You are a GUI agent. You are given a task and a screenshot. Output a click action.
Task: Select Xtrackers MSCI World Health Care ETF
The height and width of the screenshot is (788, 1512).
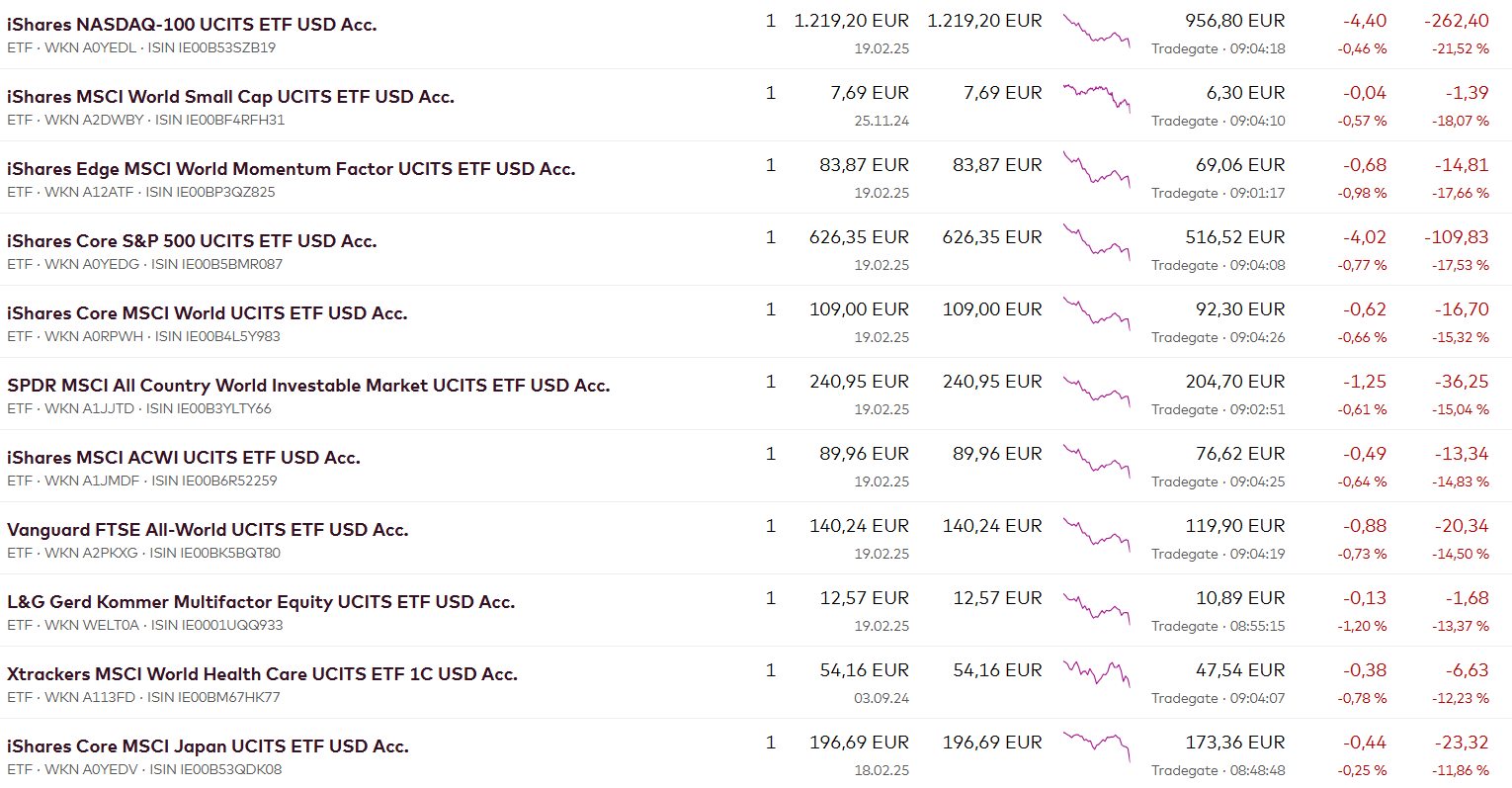click(262, 674)
